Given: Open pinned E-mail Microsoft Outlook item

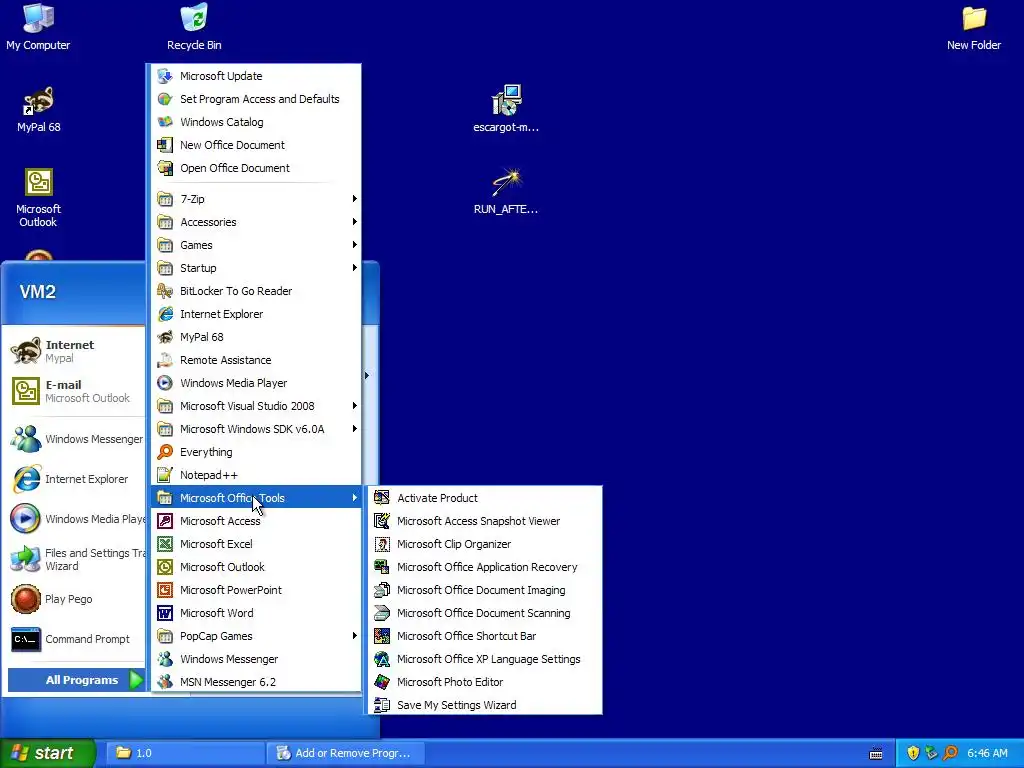Looking at the screenshot, I should pyautogui.click(x=75, y=391).
